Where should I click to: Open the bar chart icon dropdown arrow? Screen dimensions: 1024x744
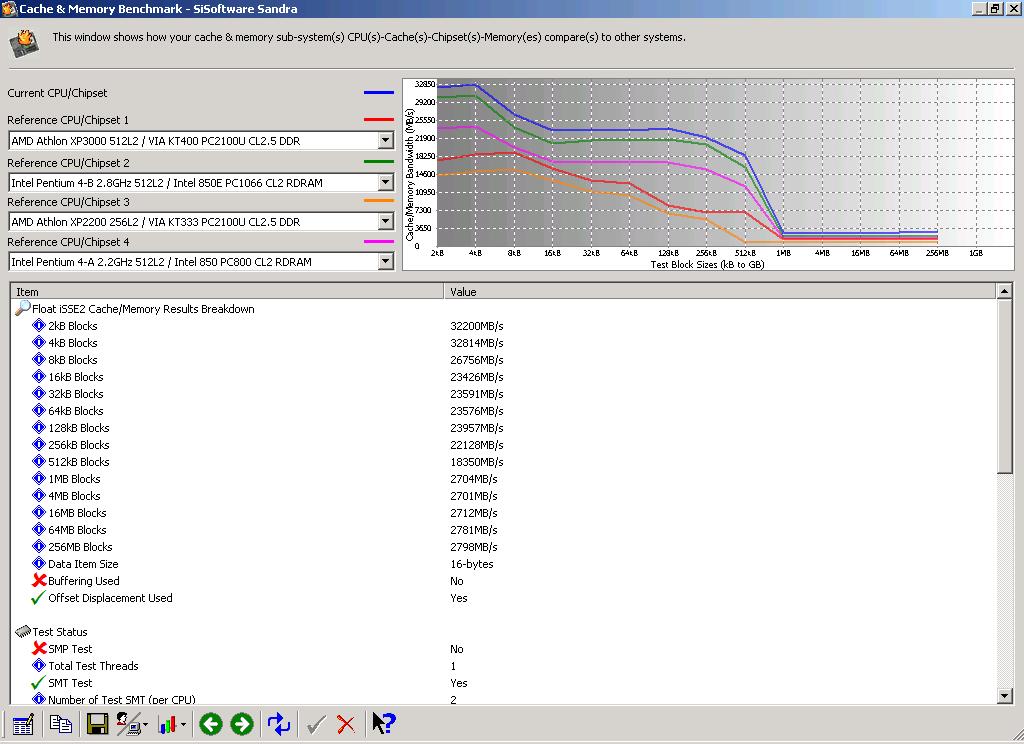[x=184, y=724]
